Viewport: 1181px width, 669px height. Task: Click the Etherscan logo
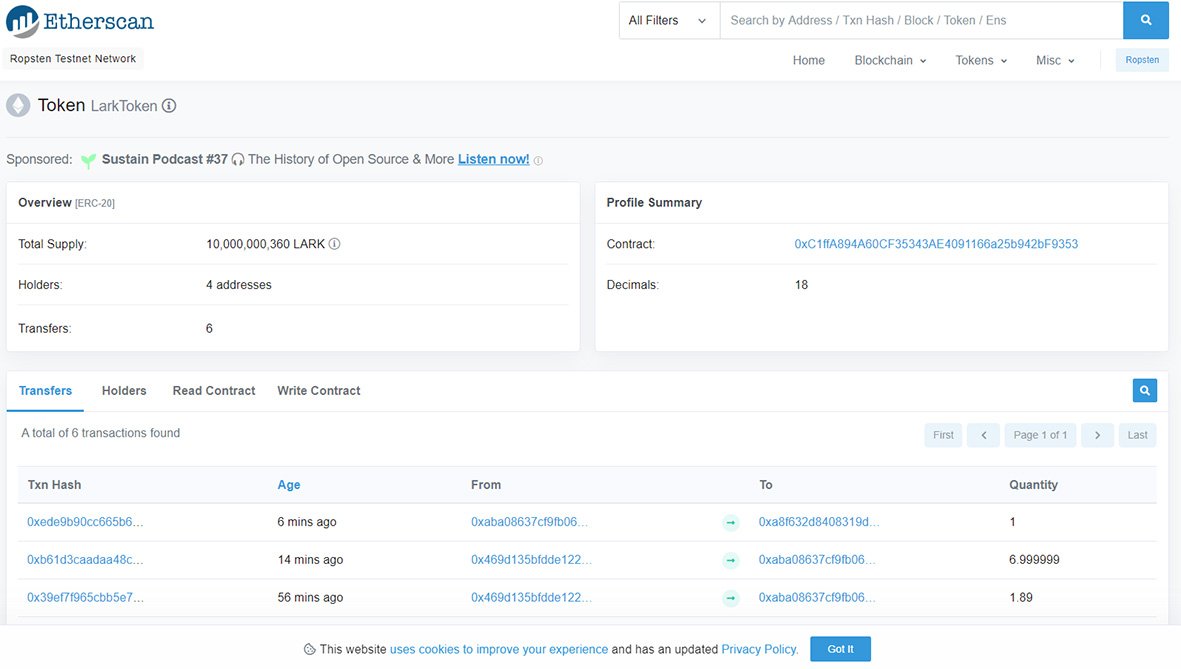click(x=80, y=21)
